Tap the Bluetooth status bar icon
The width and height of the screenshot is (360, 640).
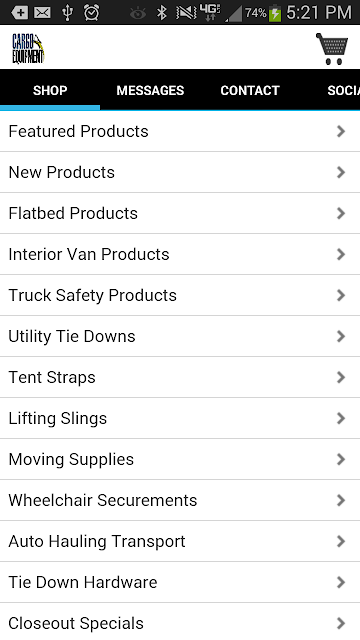click(162, 13)
